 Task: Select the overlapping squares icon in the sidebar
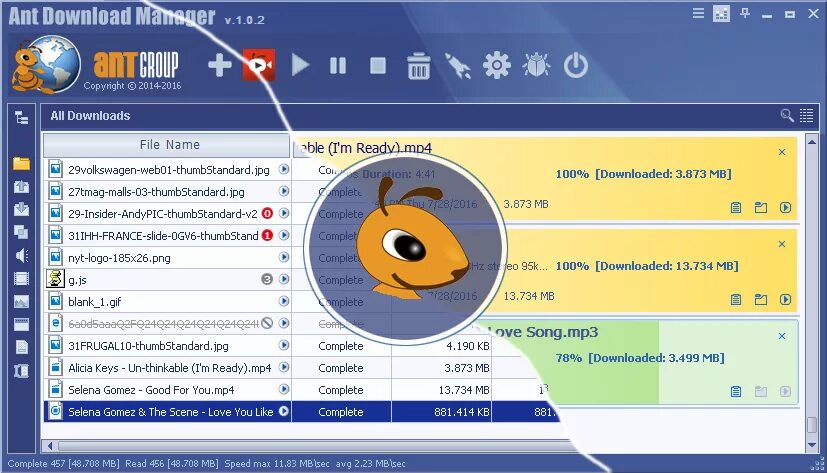pos(21,232)
